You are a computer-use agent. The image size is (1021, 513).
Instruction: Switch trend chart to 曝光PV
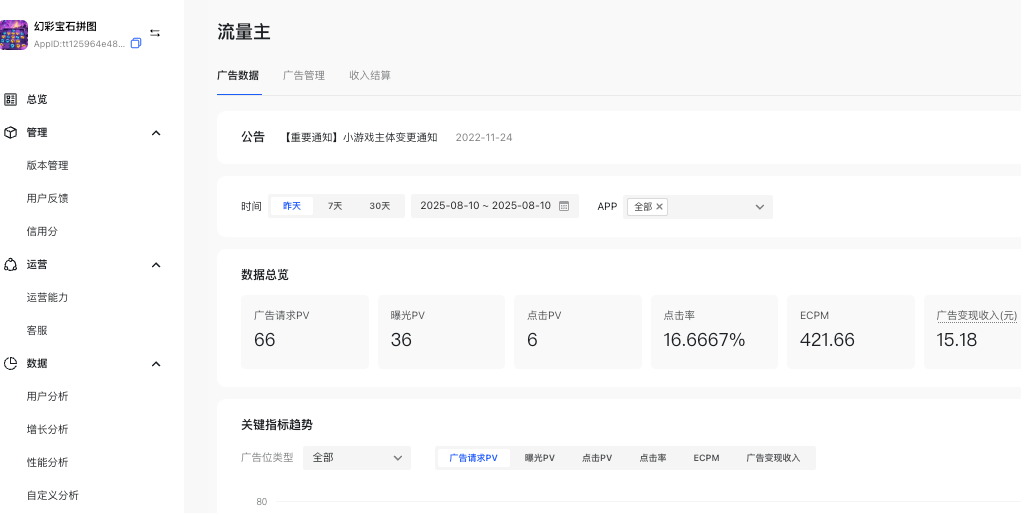click(540, 458)
